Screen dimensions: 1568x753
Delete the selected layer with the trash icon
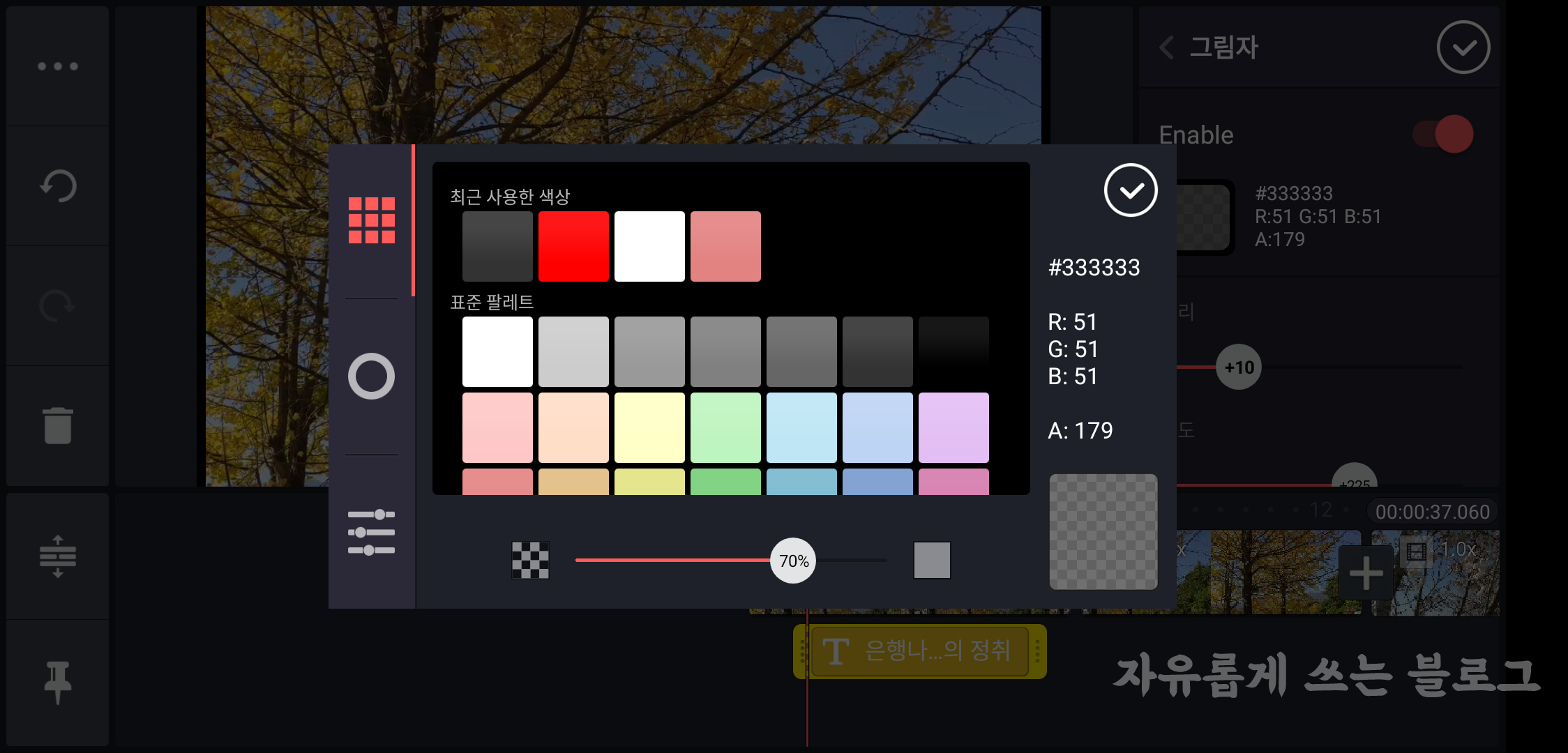pyautogui.click(x=58, y=425)
